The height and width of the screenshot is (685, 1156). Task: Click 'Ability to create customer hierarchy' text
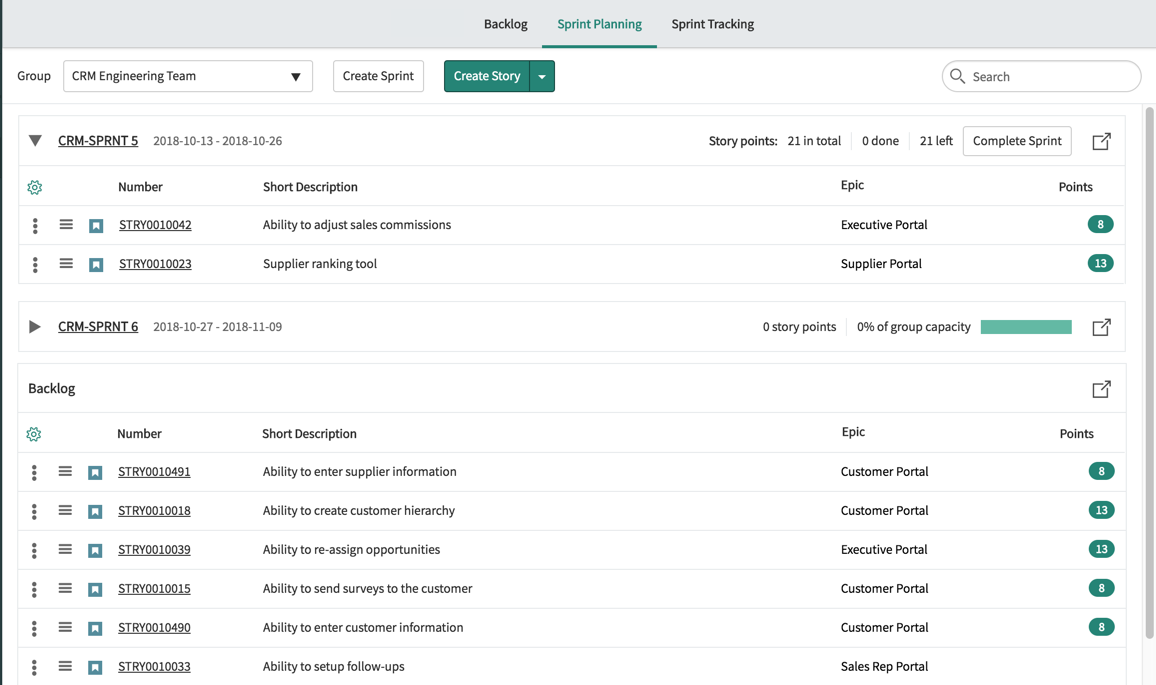pos(358,511)
